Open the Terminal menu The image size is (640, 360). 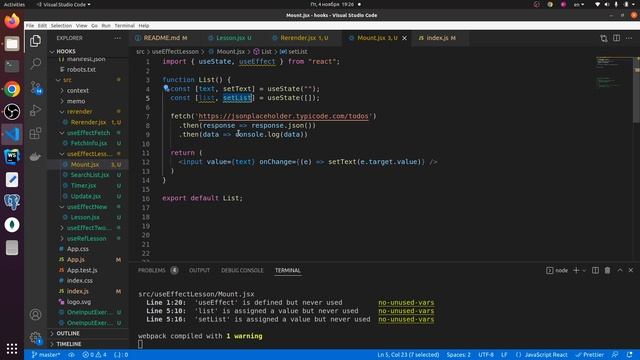pos(124,25)
